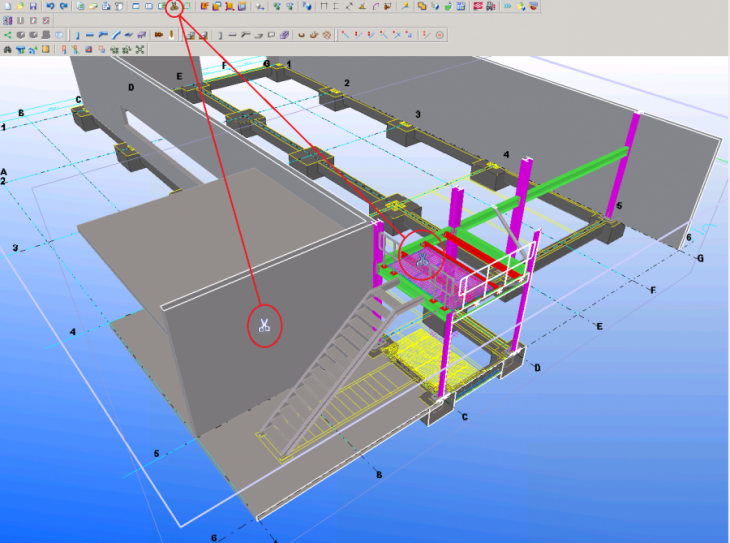The height and width of the screenshot is (543, 730).
Task: Click the yellow square icon beside binoculars
Action: pyautogui.click(x=46, y=49)
